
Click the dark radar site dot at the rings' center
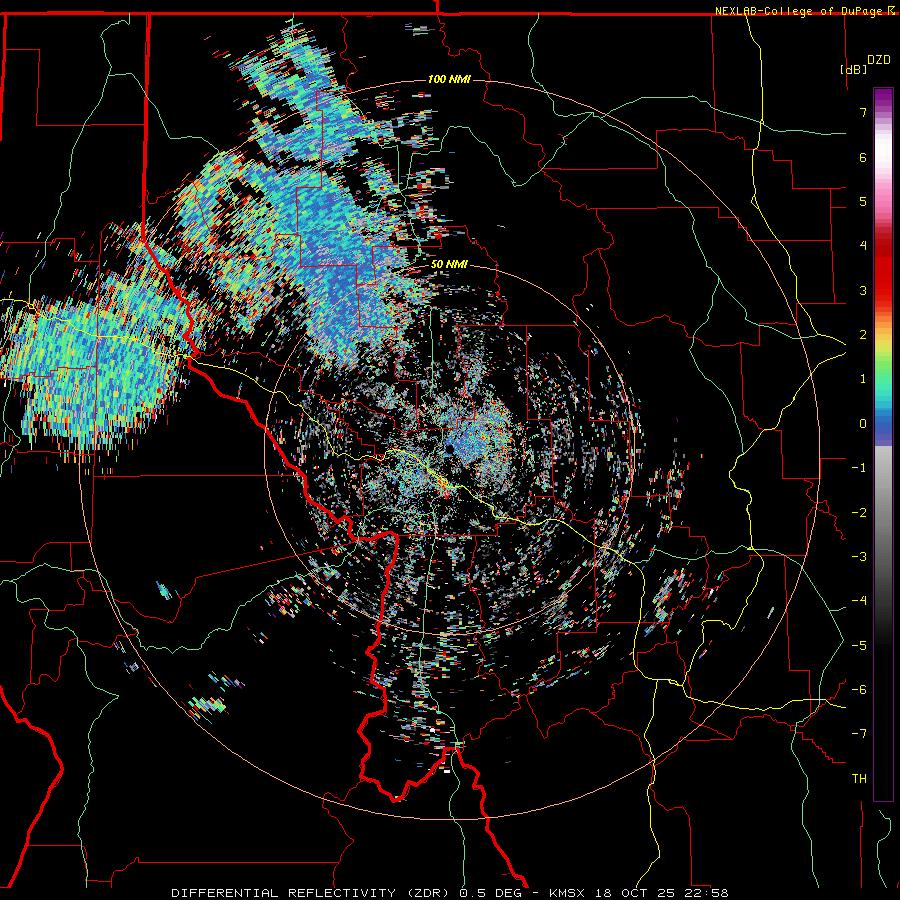[x=449, y=448]
